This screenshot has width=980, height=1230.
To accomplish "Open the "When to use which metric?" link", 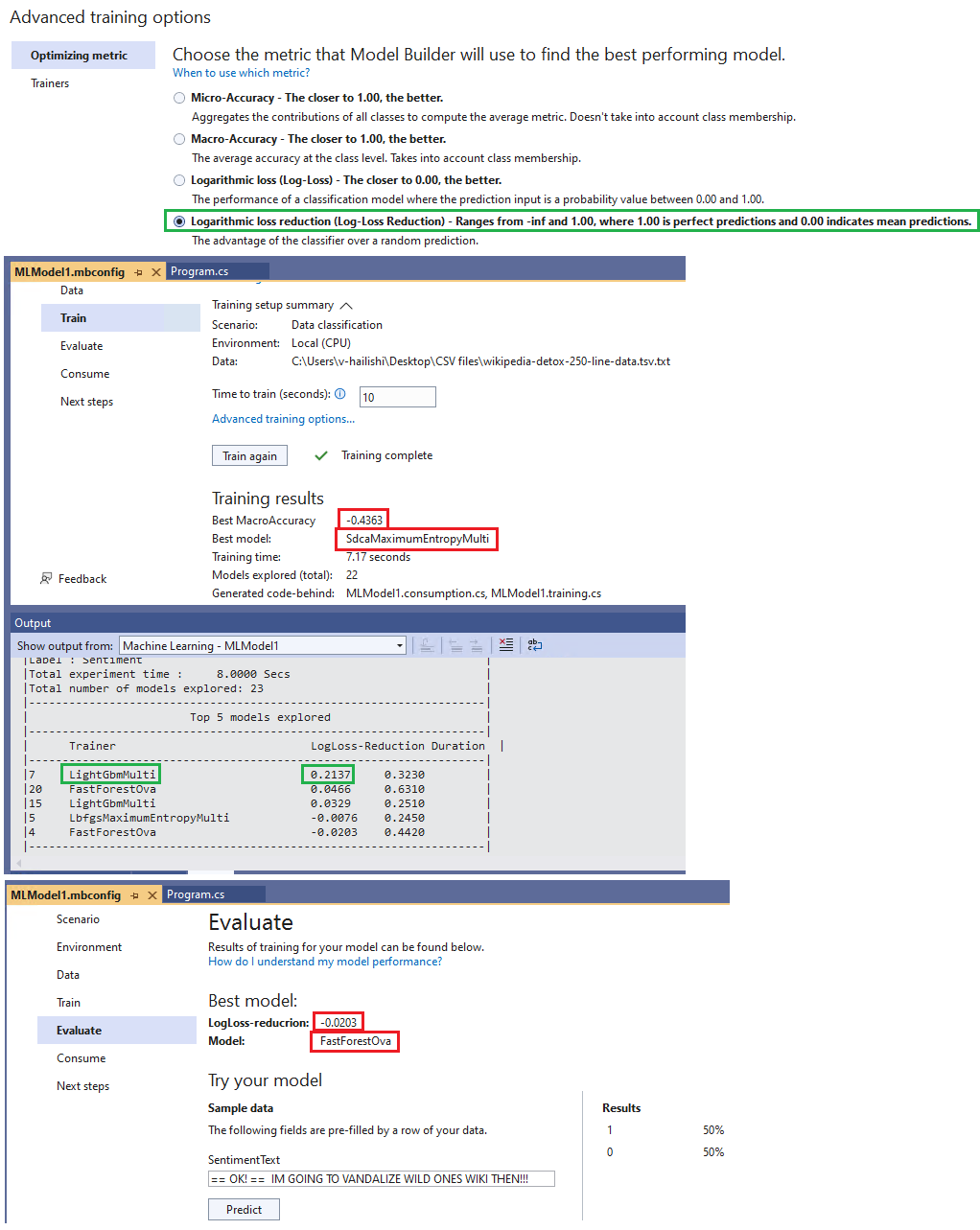I will pyautogui.click(x=241, y=72).
